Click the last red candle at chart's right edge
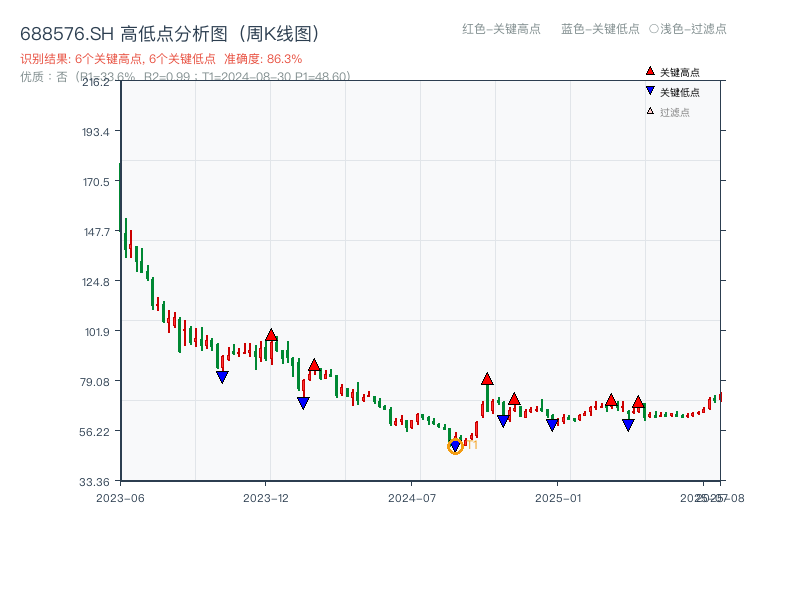 tap(720, 397)
